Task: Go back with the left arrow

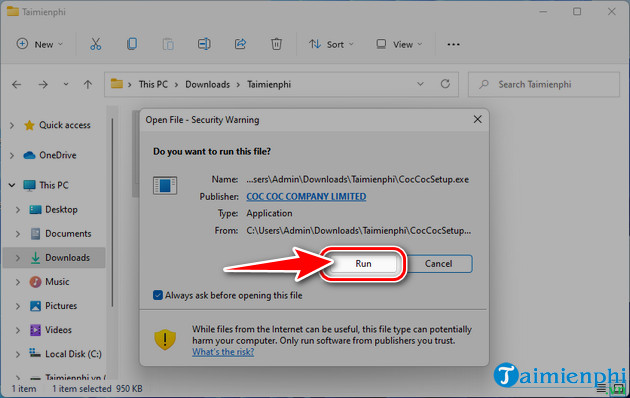Action: pos(16,84)
